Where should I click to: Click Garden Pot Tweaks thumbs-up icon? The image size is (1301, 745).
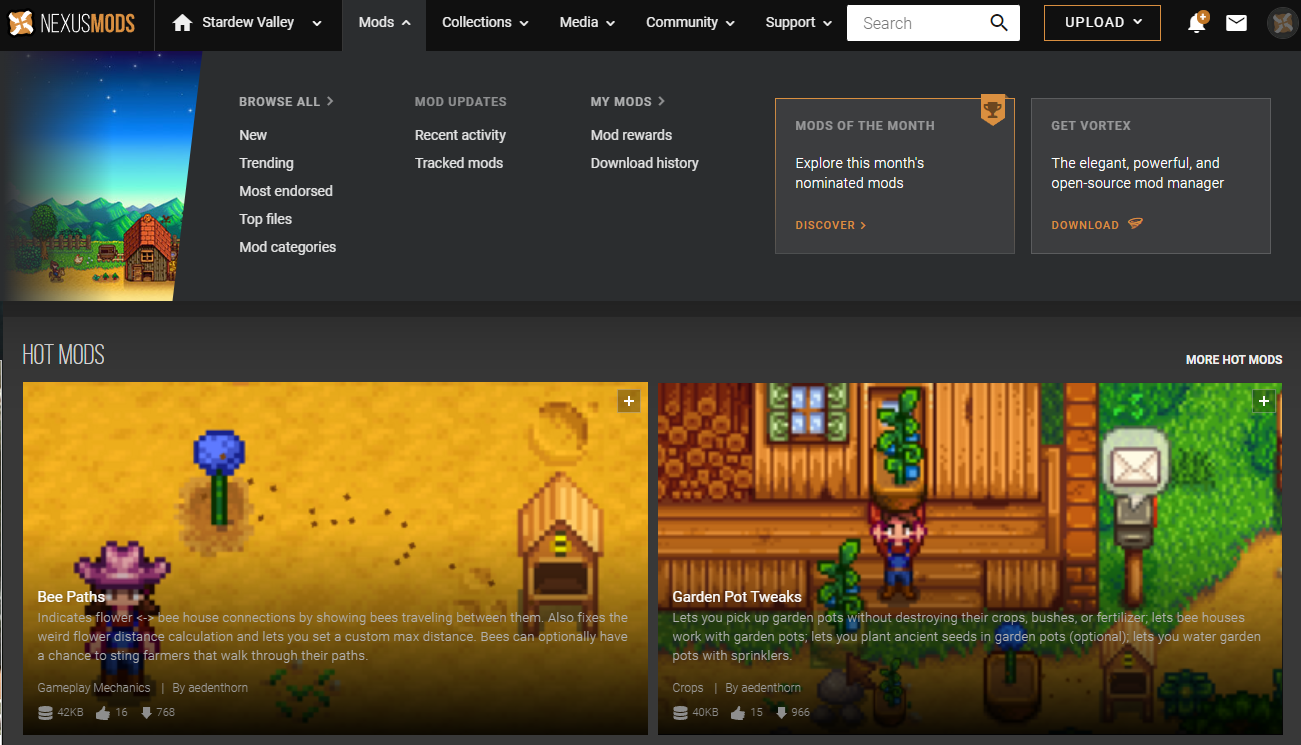coord(738,713)
